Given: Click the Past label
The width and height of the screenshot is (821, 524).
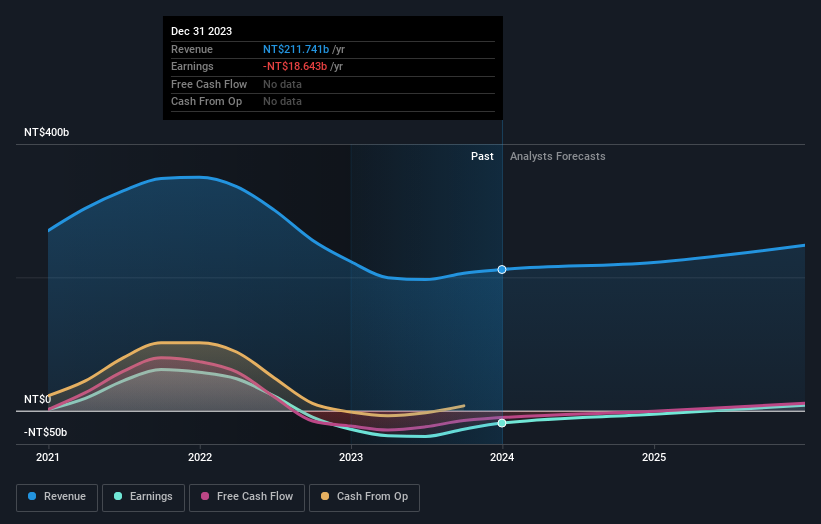Looking at the screenshot, I should (482, 157).
